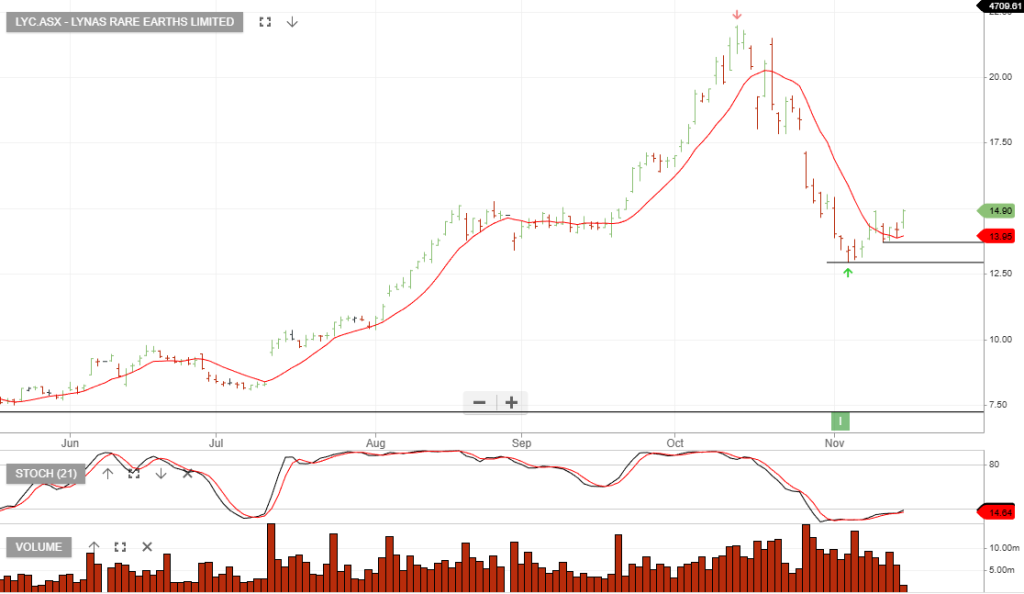Select the red 13.95 moving average price label
The width and height of the screenshot is (1024, 594).
click(999, 236)
